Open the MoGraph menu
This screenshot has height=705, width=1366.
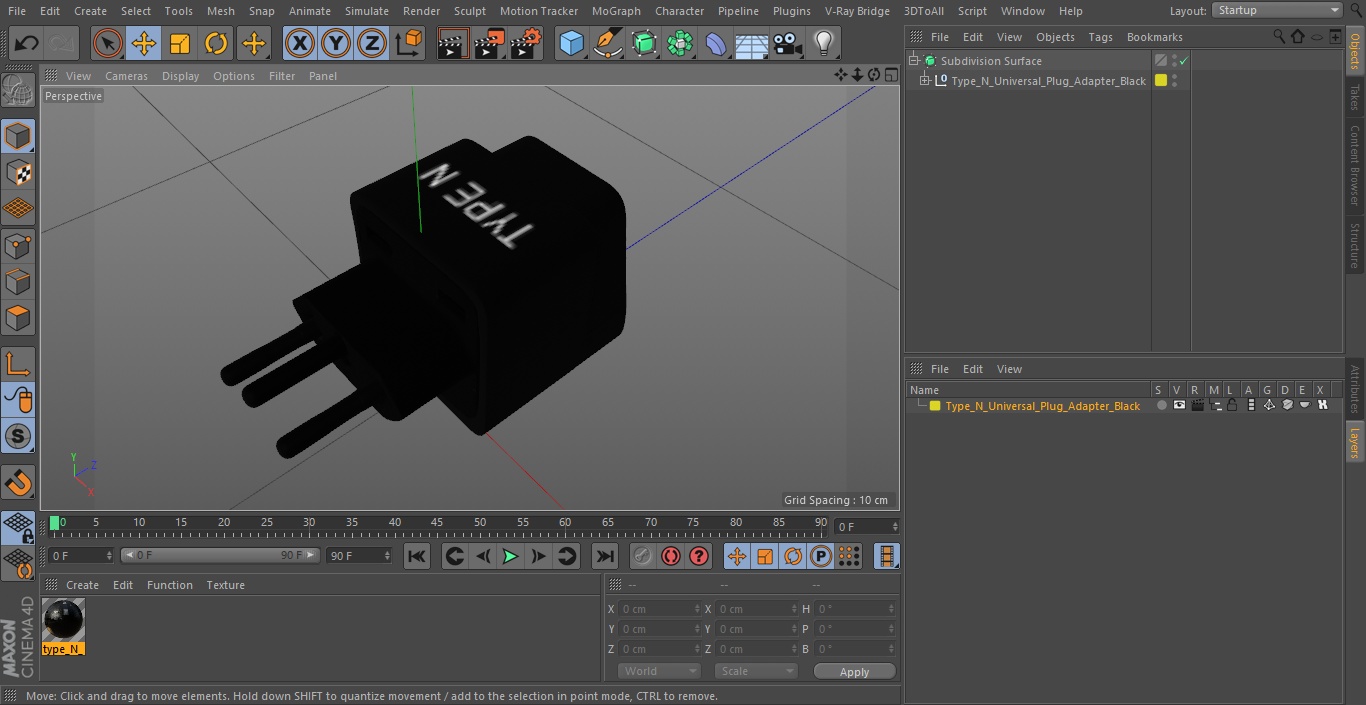point(616,11)
